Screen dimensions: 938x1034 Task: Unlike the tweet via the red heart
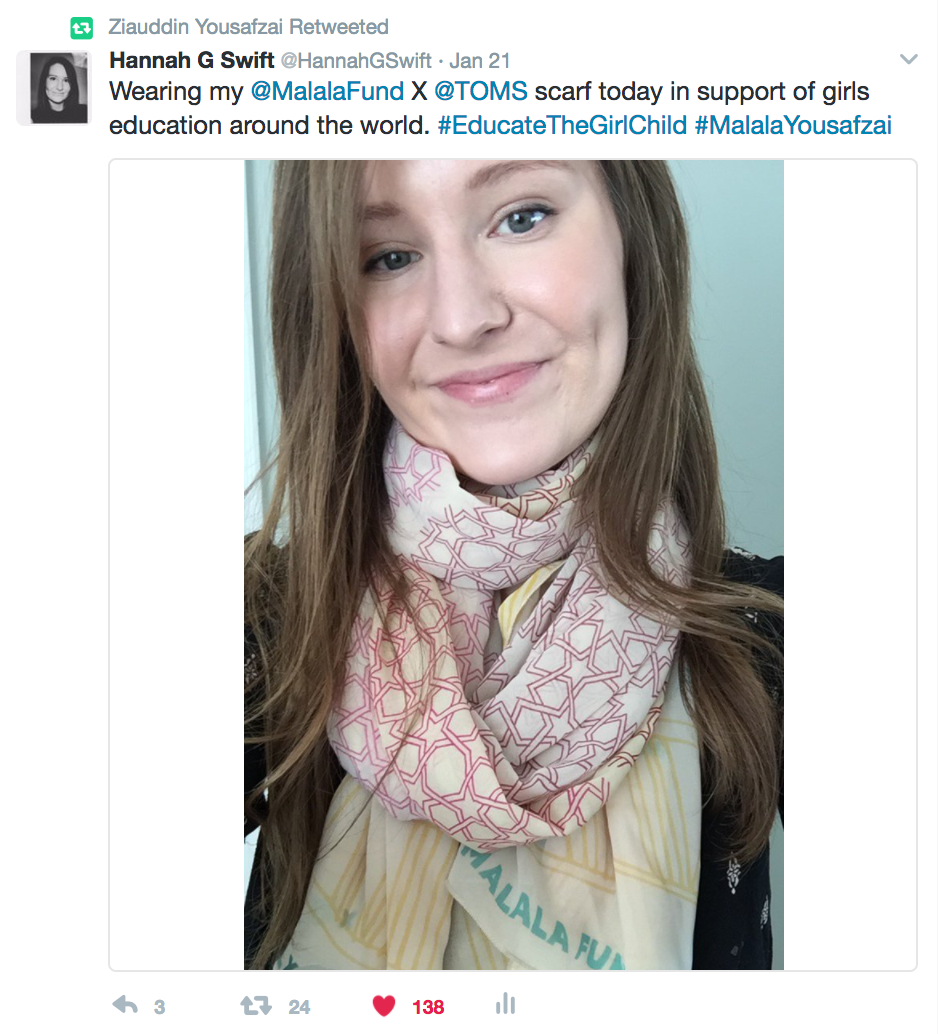384,1006
